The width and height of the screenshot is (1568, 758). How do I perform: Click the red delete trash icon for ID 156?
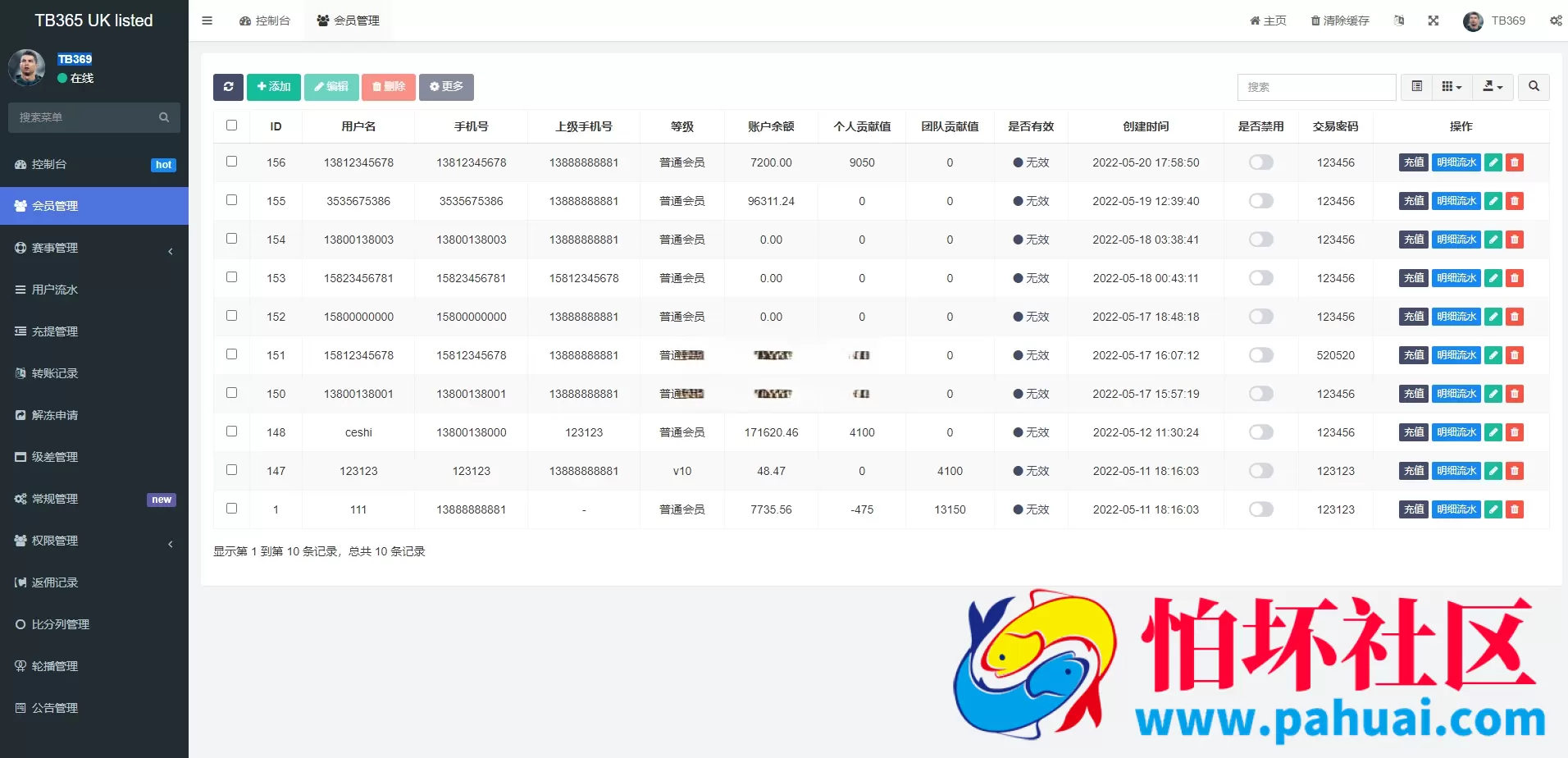coord(1515,162)
